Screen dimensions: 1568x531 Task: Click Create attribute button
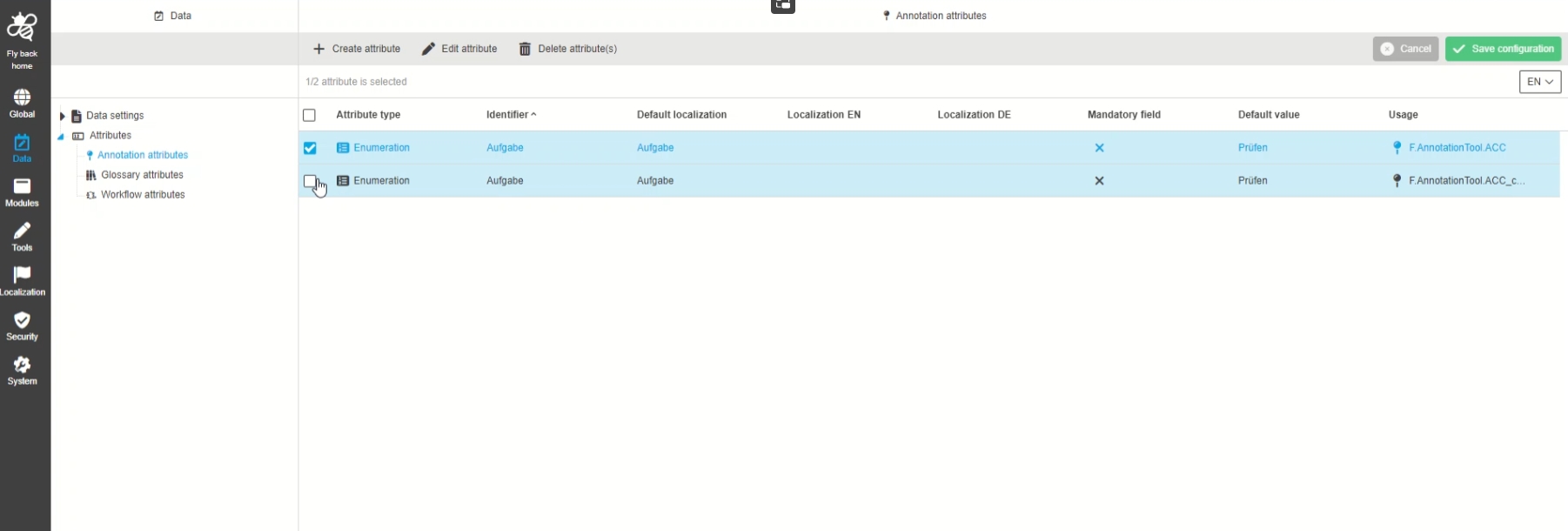pos(357,49)
